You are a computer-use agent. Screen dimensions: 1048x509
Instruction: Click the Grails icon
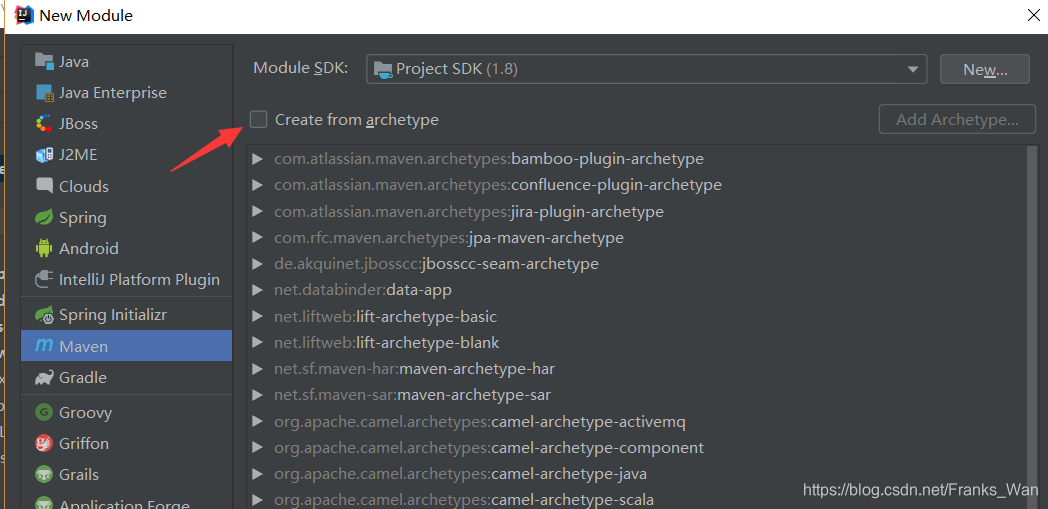click(x=44, y=474)
